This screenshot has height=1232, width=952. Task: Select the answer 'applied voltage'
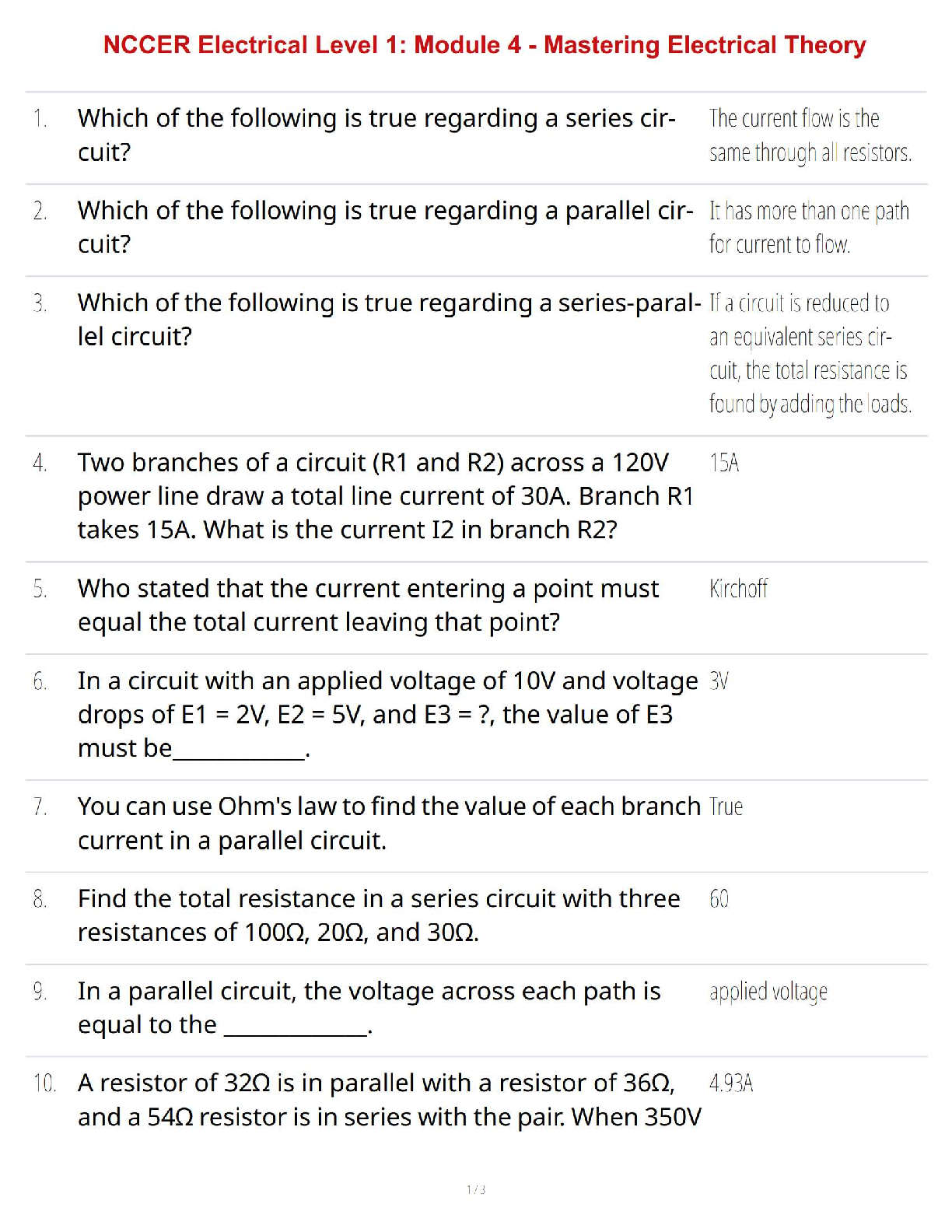[x=768, y=992]
